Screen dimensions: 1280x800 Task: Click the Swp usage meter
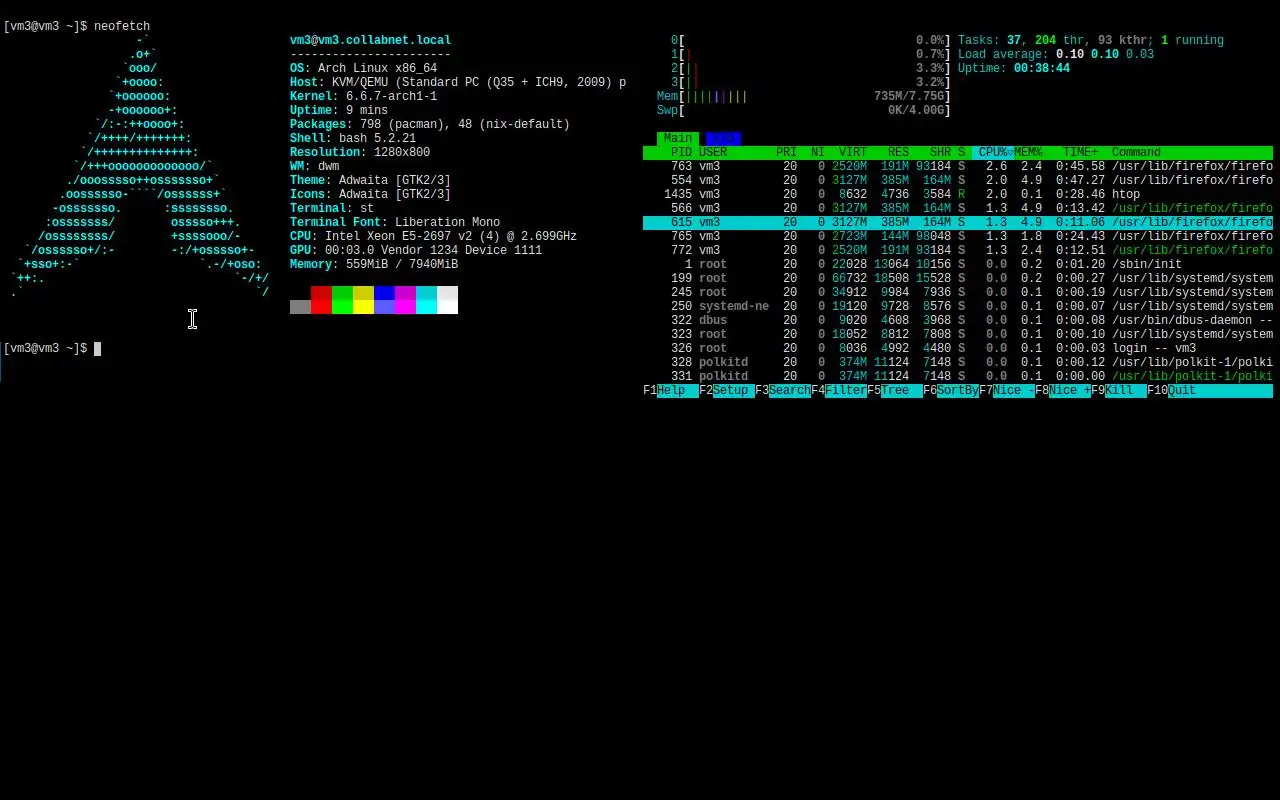[804, 110]
